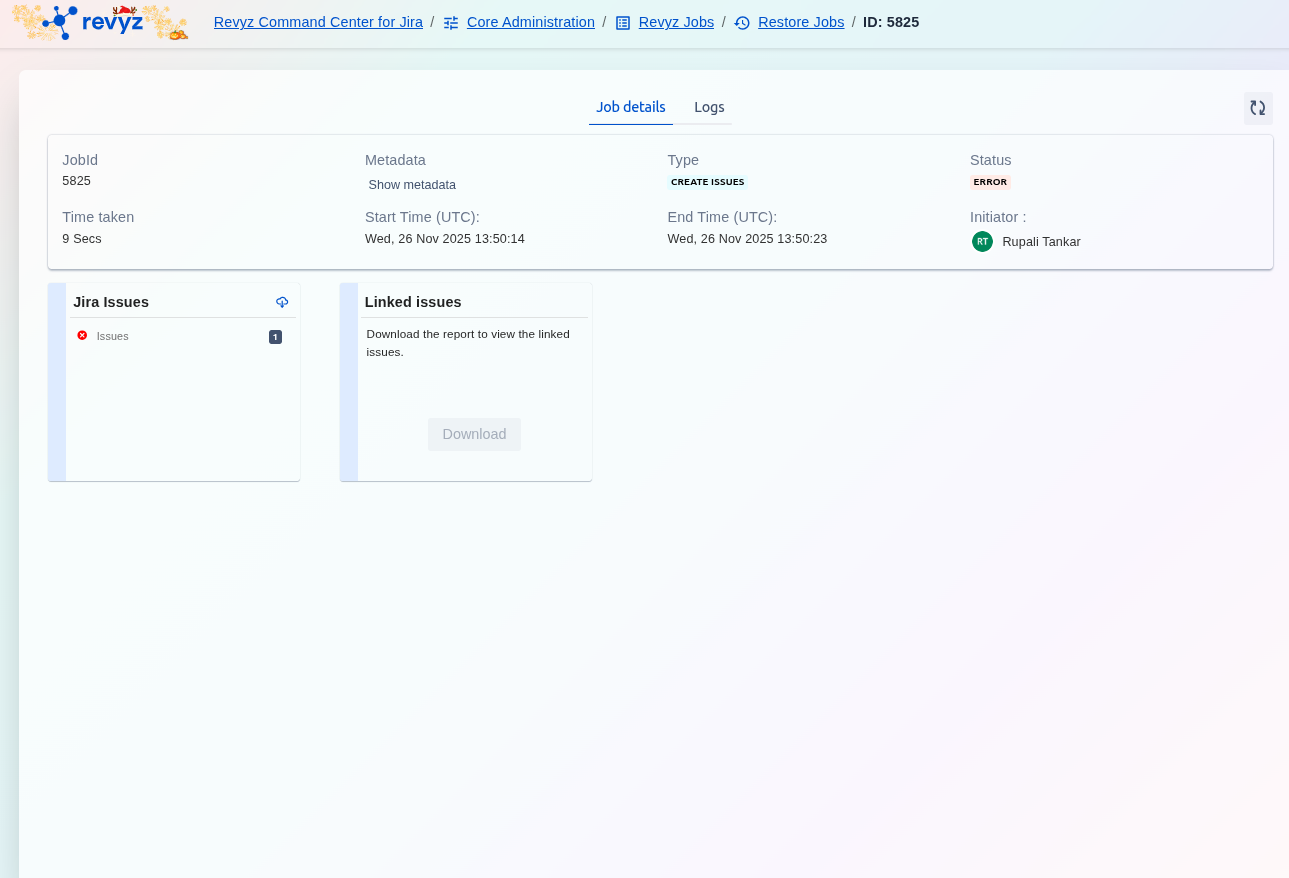Expand Show metadata
Screen dimensions: 1289x878
pos(412,185)
